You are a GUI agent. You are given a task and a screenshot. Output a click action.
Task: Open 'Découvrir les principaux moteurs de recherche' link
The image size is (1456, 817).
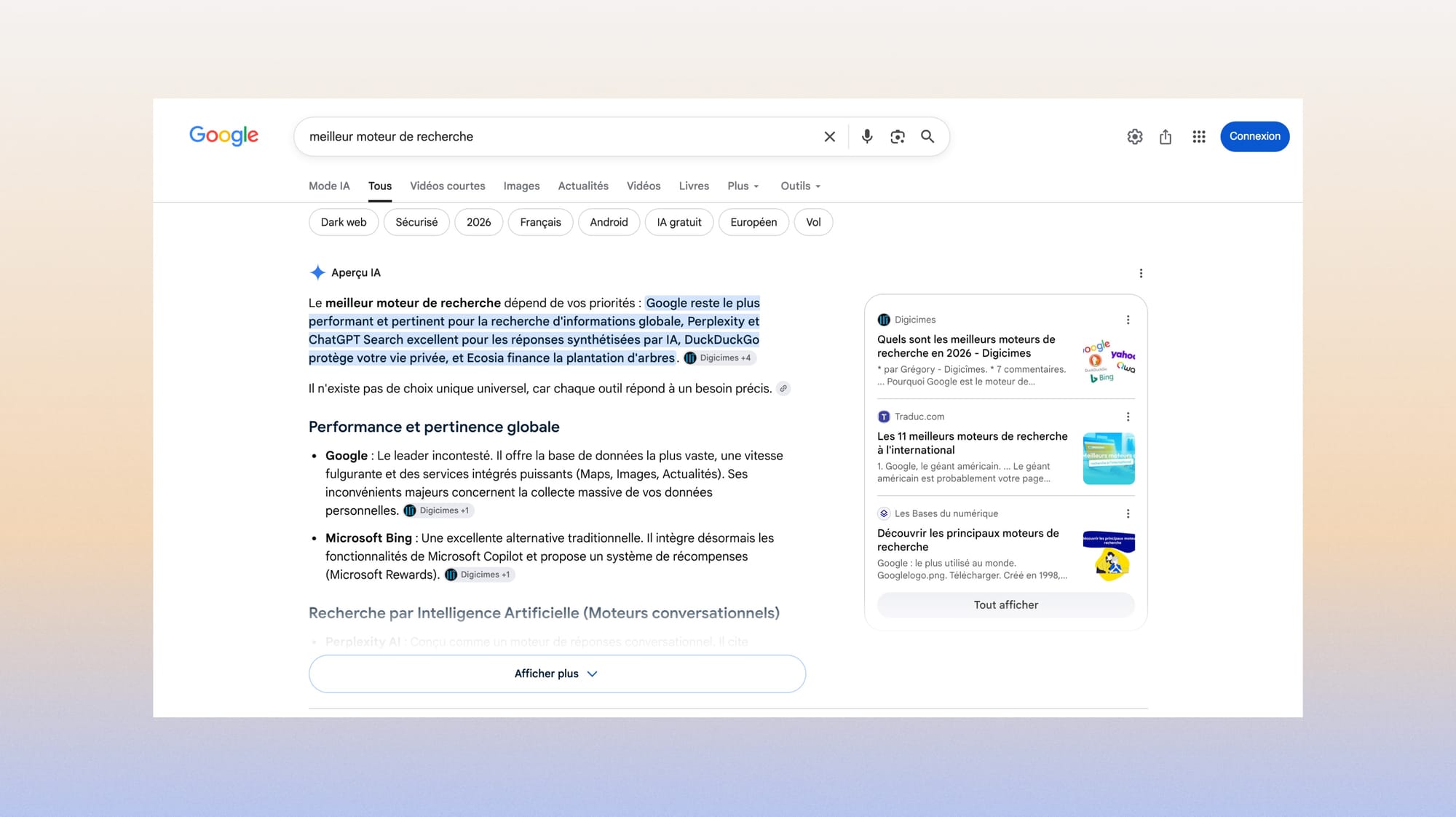(968, 540)
